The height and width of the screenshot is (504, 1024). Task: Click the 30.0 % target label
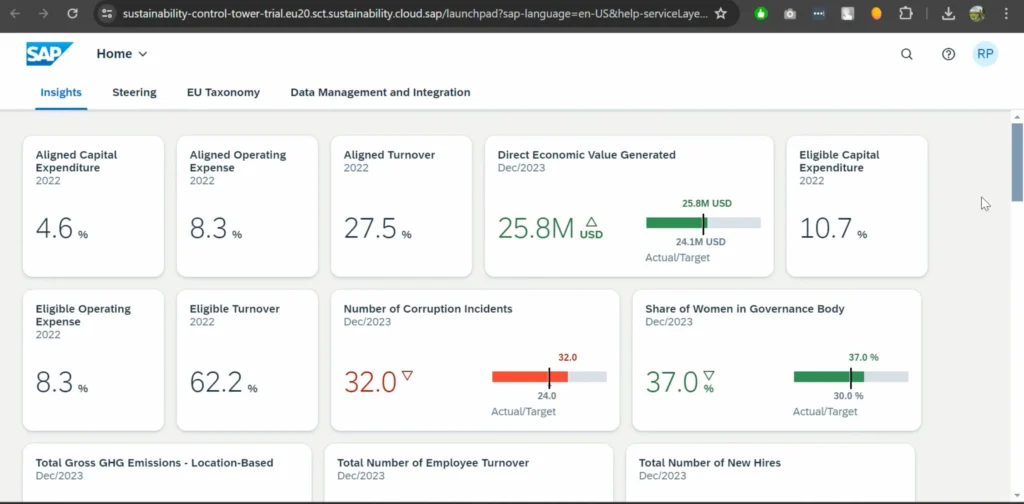848,396
